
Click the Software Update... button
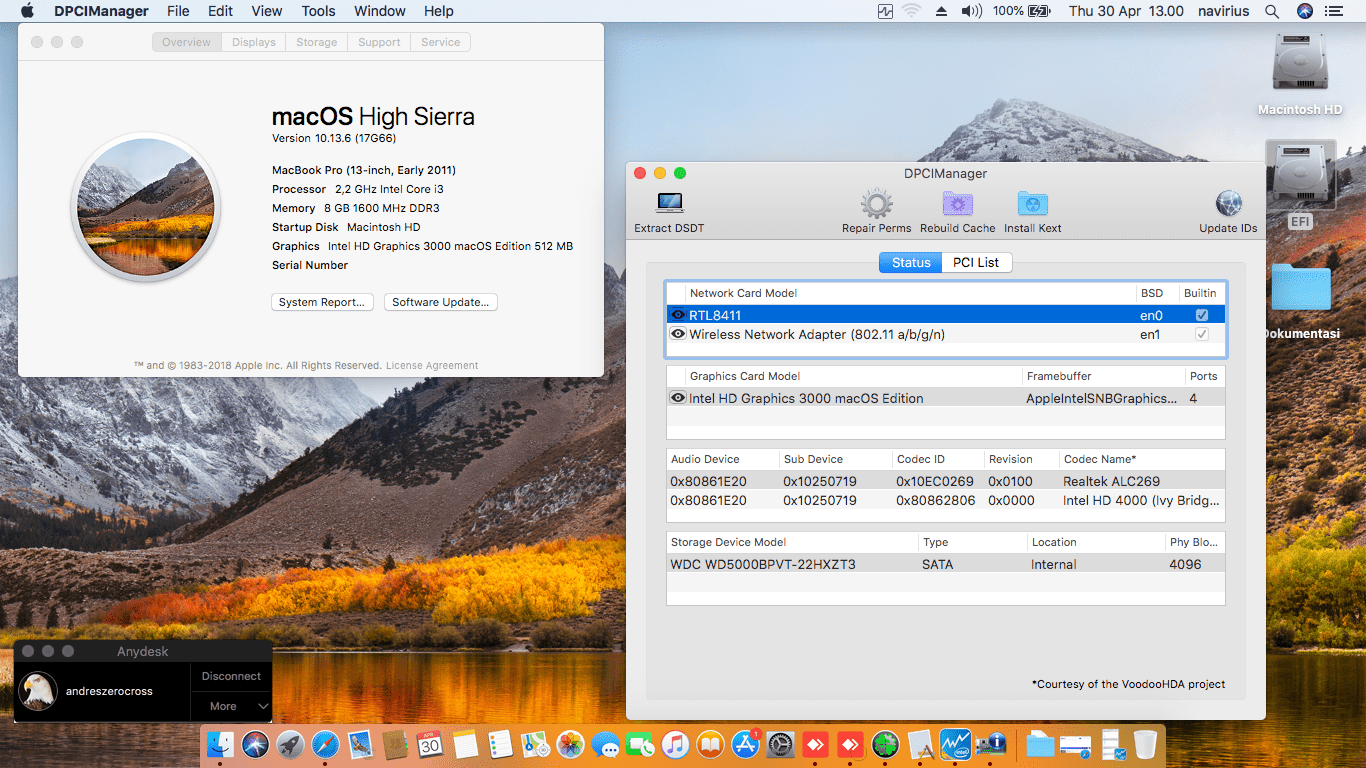(x=440, y=302)
